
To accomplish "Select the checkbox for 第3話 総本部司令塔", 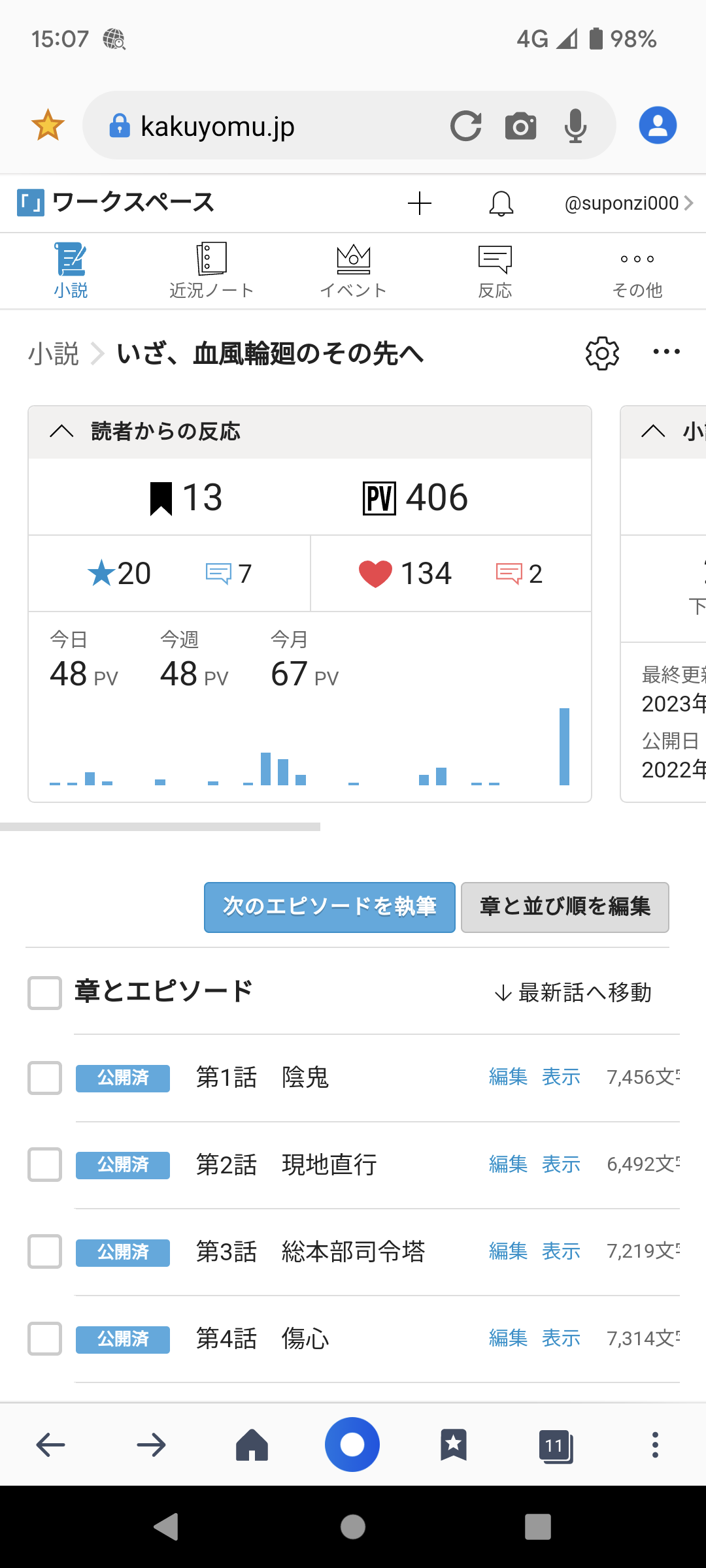I will tap(45, 1252).
